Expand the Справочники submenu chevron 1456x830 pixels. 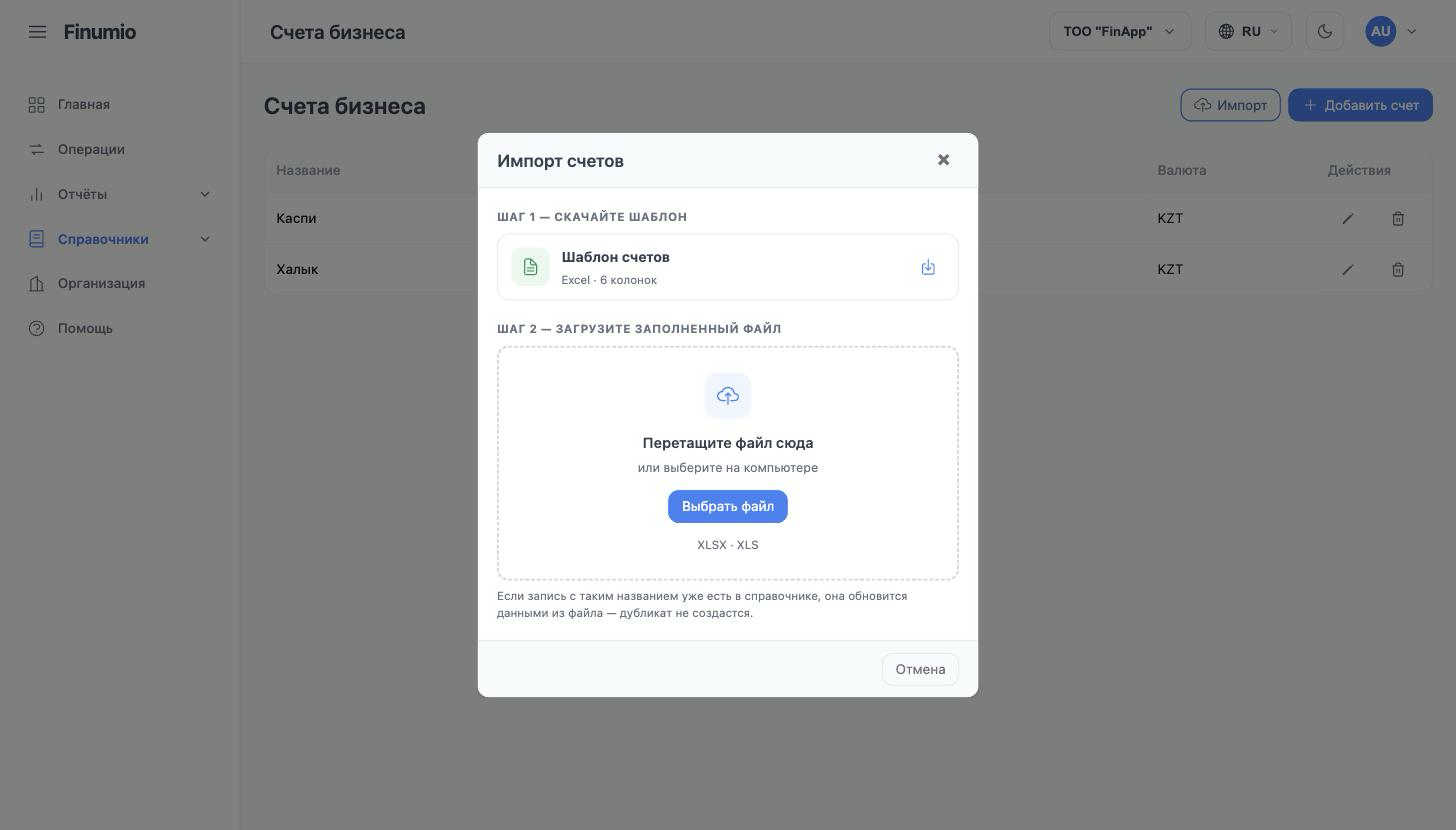click(x=205, y=239)
